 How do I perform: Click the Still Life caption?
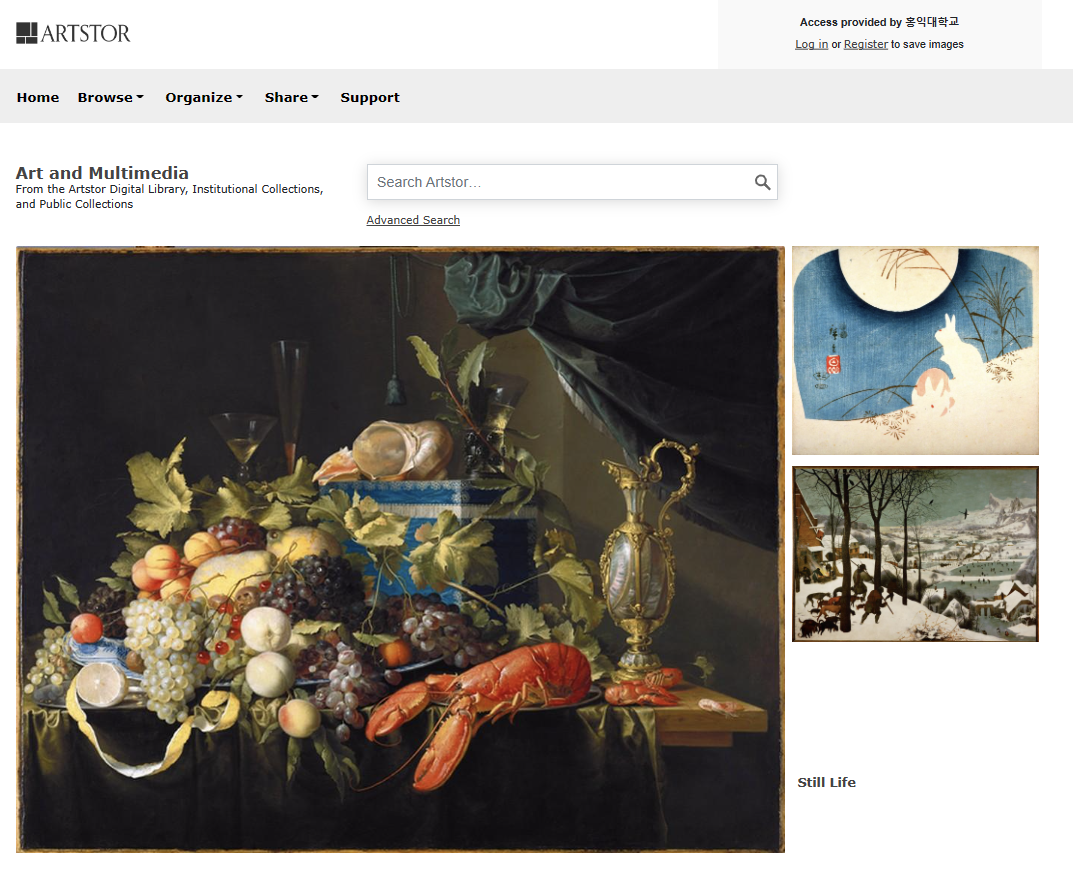coord(826,782)
